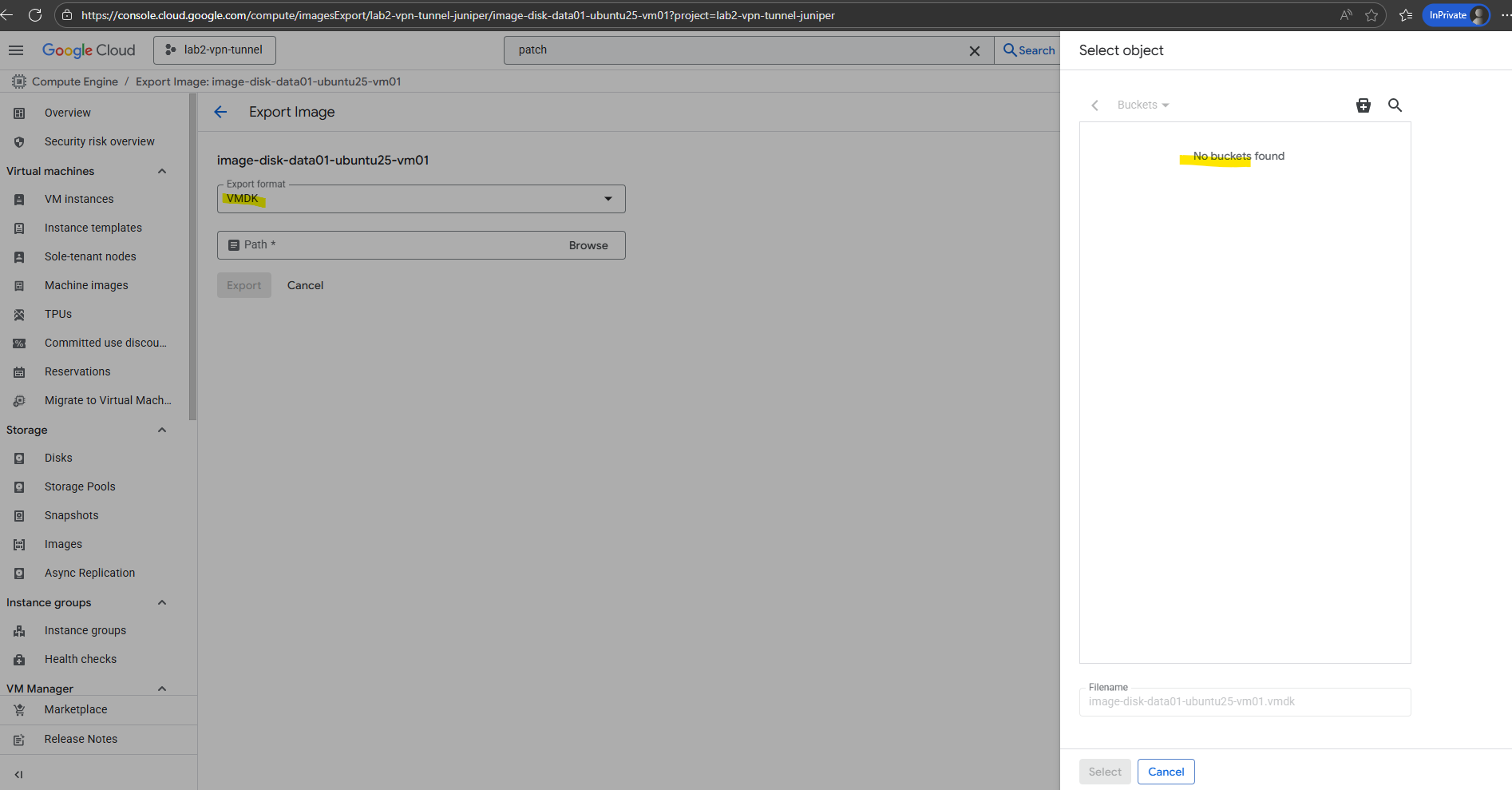Click the TPUs icon
Image resolution: width=1512 pixels, height=790 pixels.
pyautogui.click(x=19, y=314)
